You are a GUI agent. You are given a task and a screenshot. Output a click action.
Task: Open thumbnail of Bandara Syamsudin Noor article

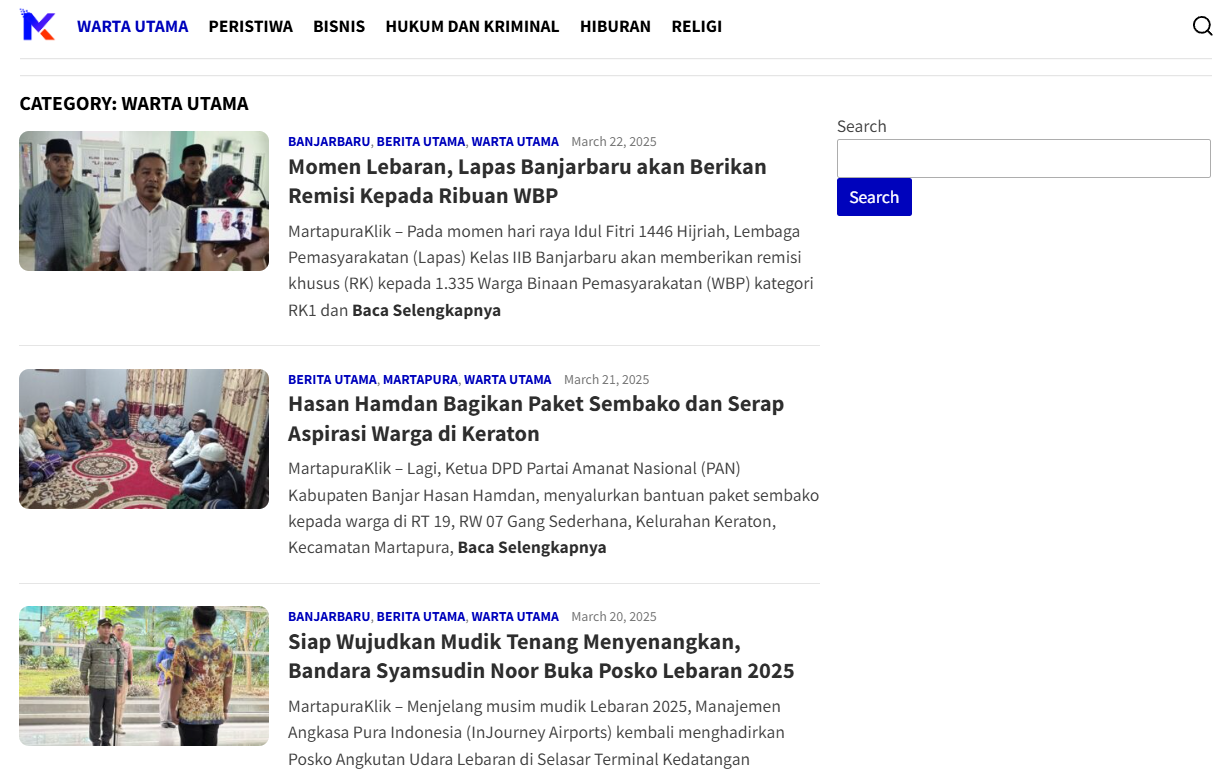click(144, 676)
